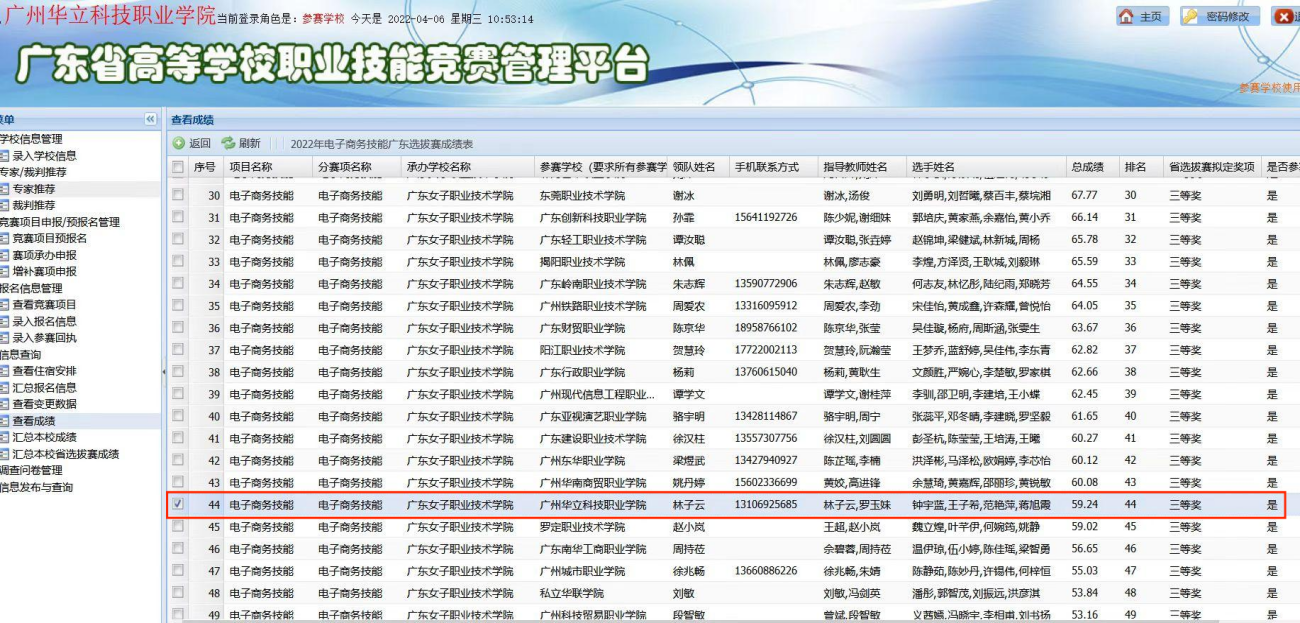Uncheck the checkbox for row 44
The width and height of the screenshot is (1300, 623).
click(x=178, y=504)
